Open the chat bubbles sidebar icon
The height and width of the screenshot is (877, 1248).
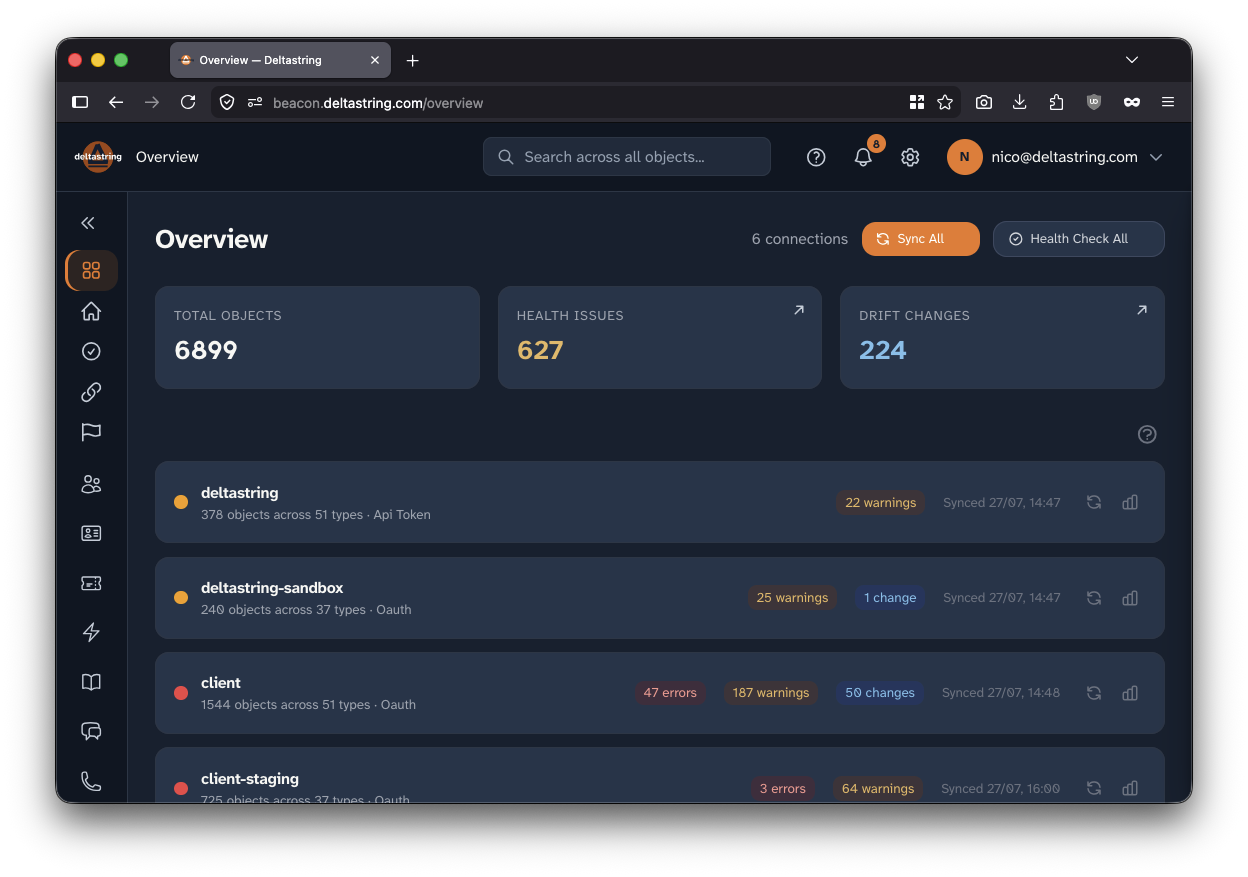pos(91,731)
